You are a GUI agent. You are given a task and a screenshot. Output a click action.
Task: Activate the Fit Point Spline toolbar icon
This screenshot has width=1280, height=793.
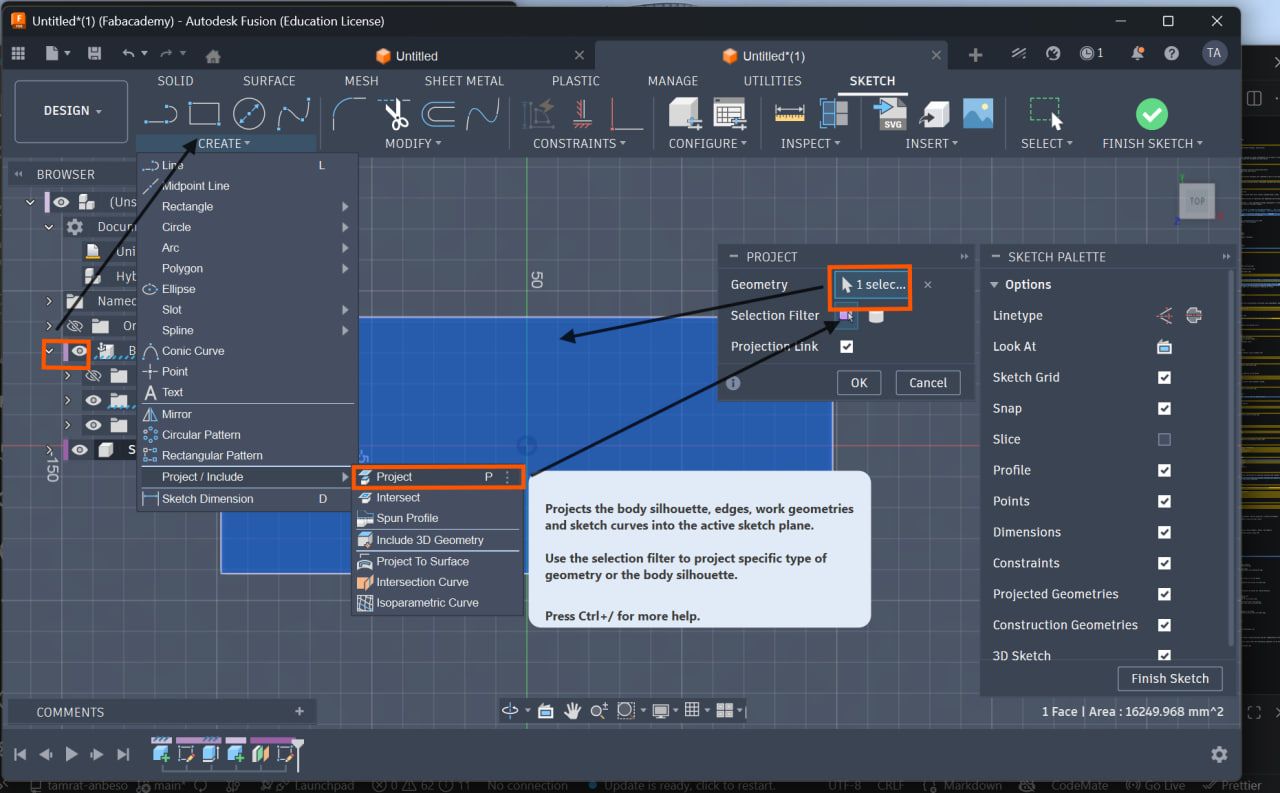tap(294, 114)
